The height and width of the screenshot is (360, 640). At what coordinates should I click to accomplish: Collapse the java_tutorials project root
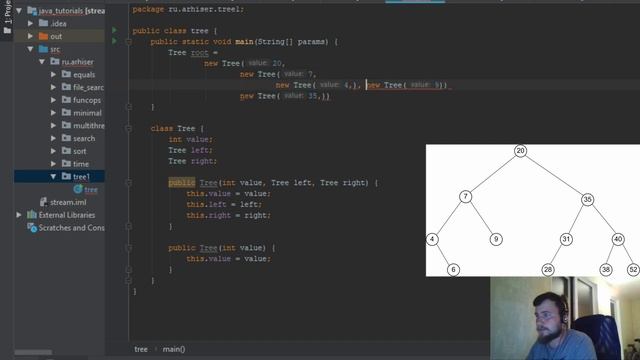coord(19,11)
